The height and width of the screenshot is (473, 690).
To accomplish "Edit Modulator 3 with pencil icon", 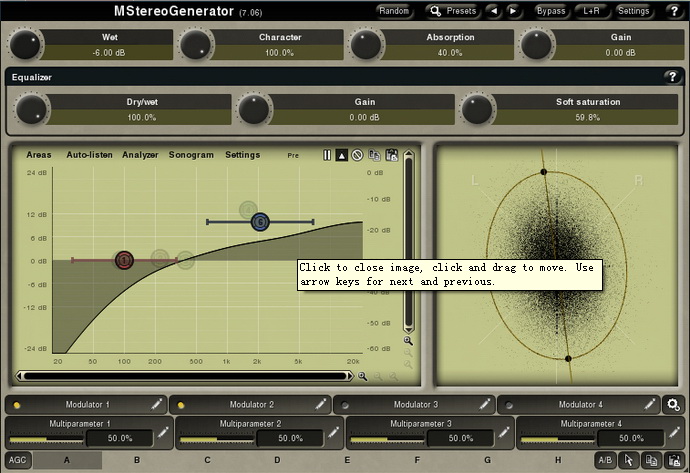I will 484,404.
